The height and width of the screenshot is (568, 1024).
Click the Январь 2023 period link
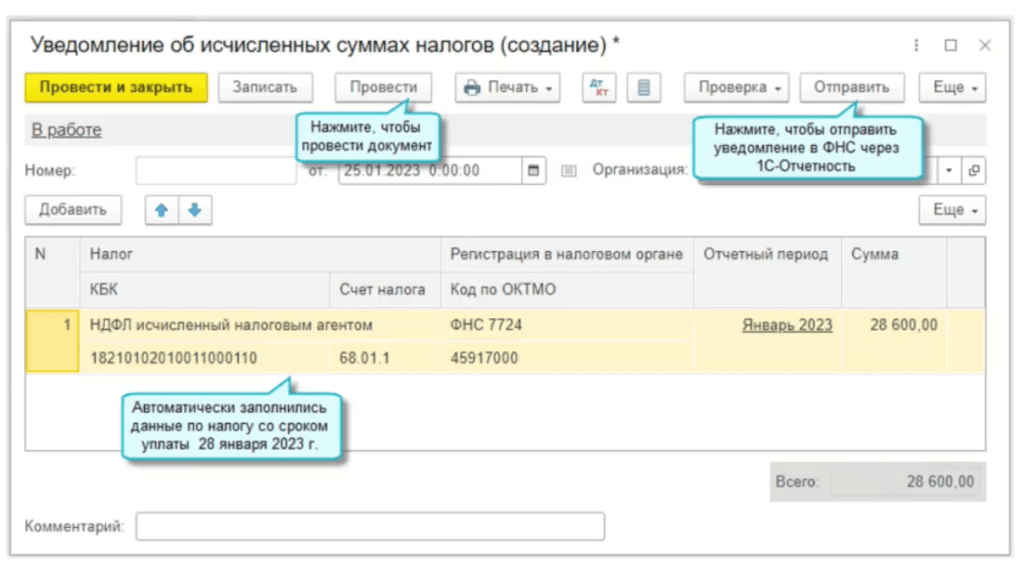(x=787, y=325)
